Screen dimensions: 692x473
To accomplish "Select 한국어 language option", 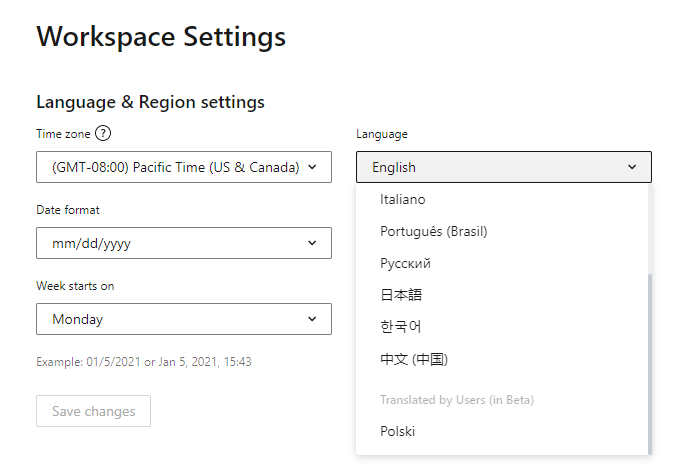I will (401, 327).
